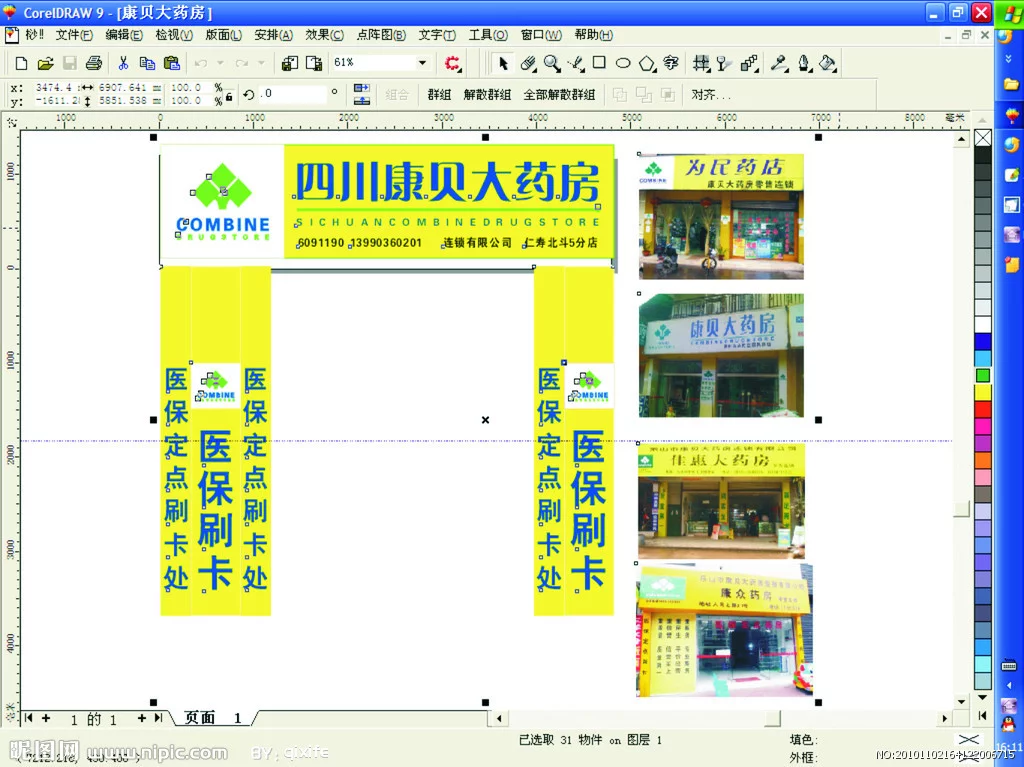Open the 效果(C) menu
1024x767 pixels.
tap(325, 35)
